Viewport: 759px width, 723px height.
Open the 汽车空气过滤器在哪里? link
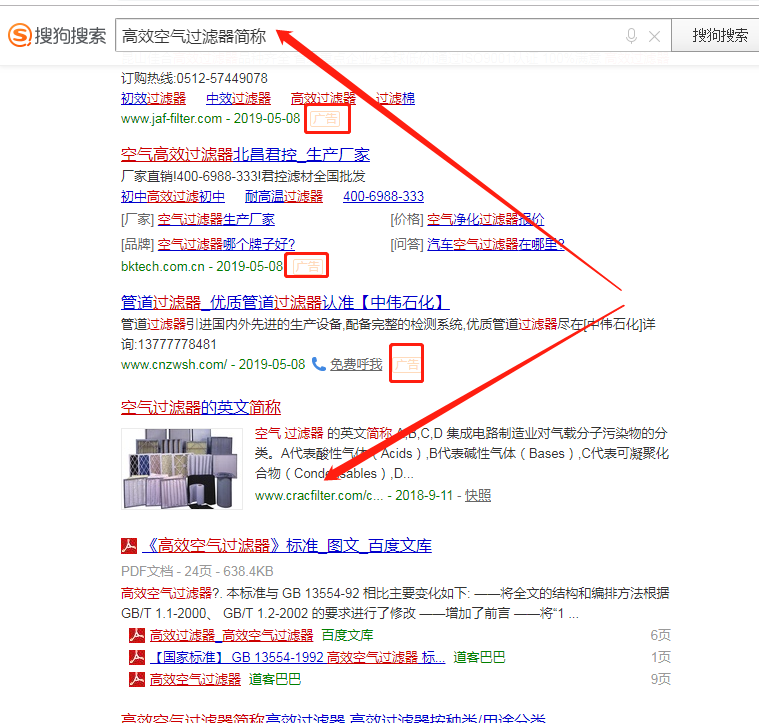tap(496, 244)
